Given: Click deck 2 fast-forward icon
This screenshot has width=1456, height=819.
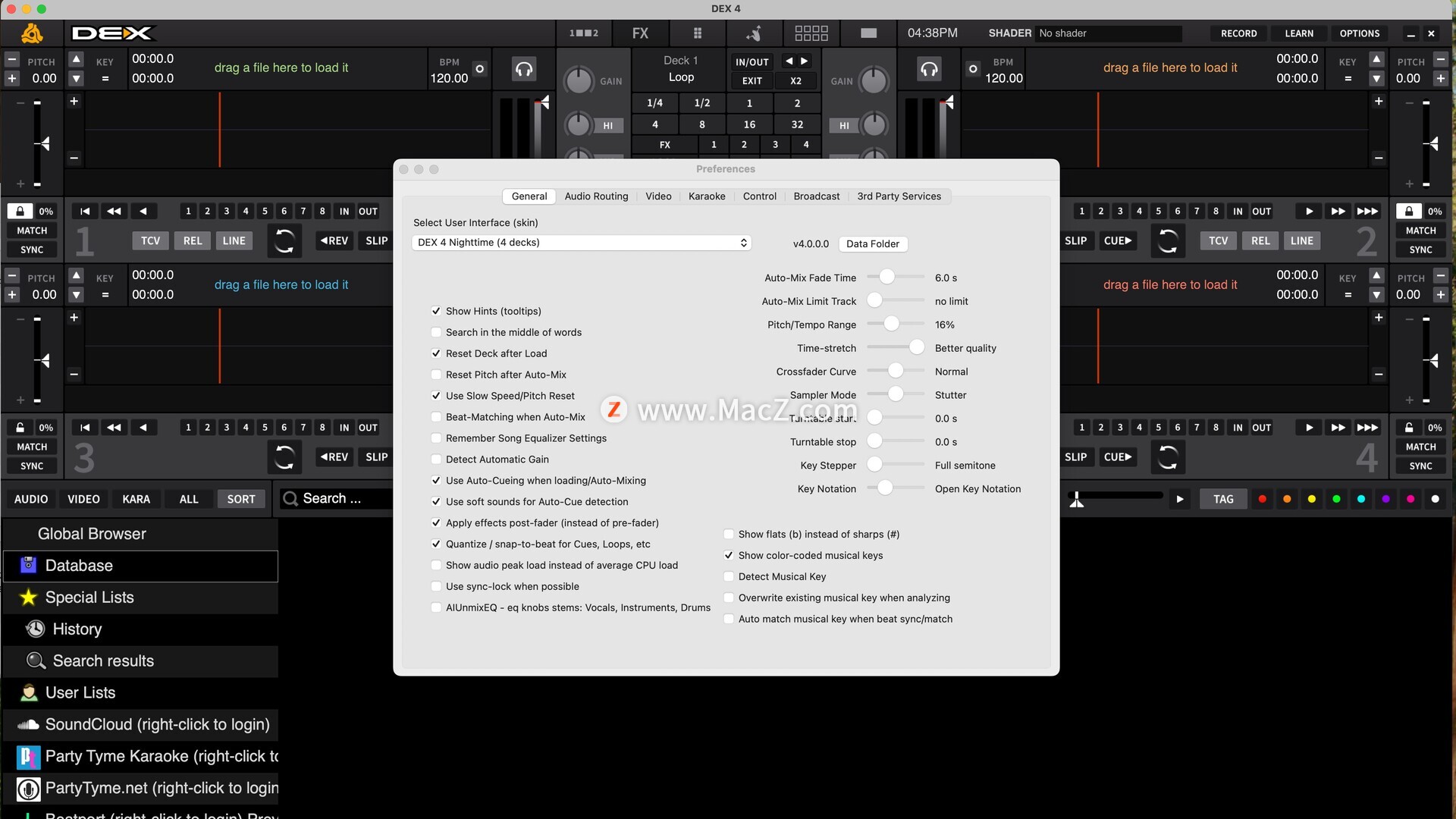Looking at the screenshot, I should (x=1338, y=211).
